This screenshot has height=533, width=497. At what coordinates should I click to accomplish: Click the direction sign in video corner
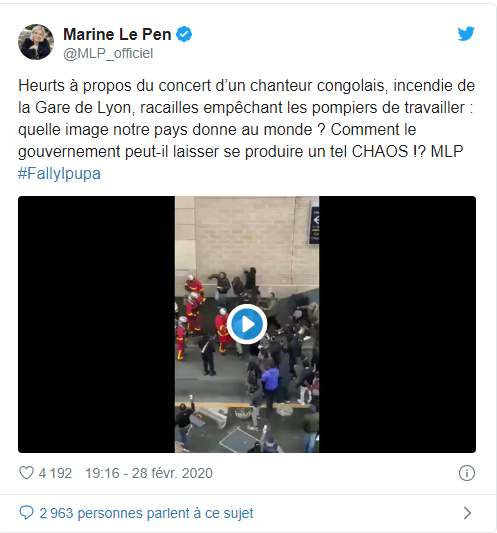pyautogui.click(x=315, y=225)
